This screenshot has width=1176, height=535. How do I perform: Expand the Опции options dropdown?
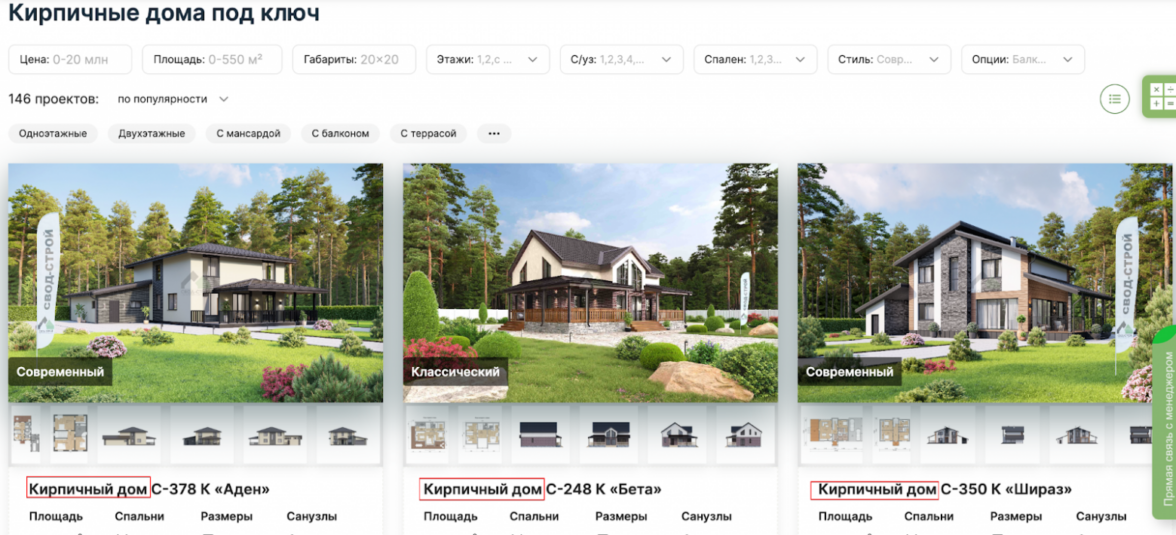[1023, 59]
